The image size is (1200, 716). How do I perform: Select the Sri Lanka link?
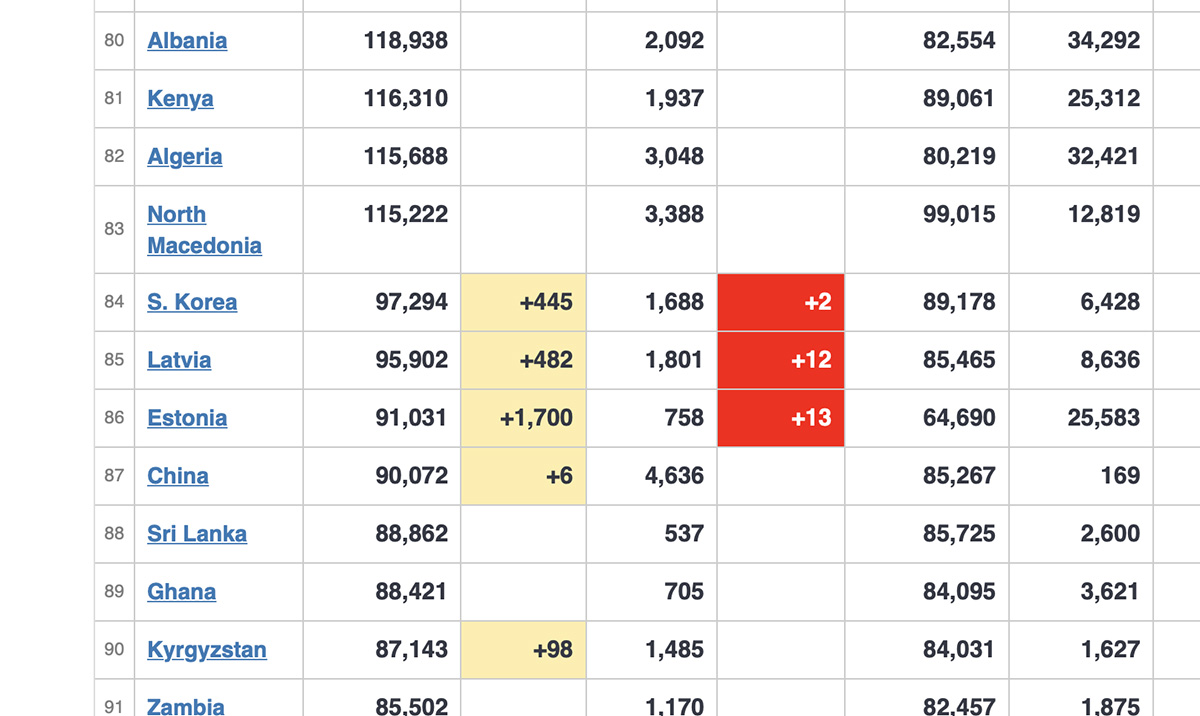pos(197,534)
